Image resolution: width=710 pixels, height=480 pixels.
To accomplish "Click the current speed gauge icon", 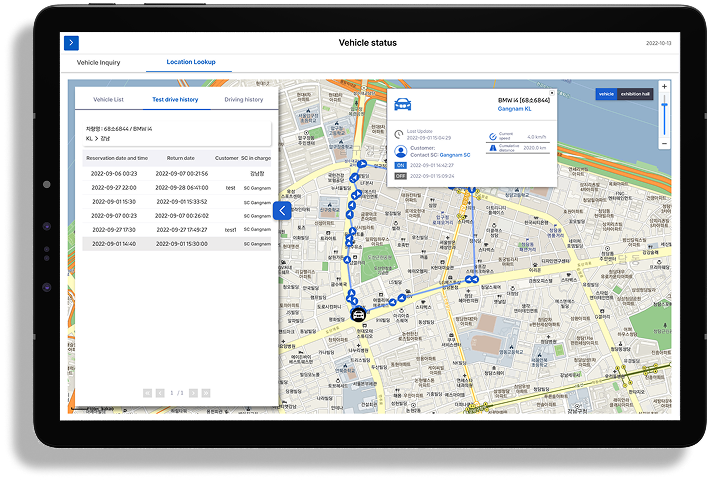I will pos(492,134).
